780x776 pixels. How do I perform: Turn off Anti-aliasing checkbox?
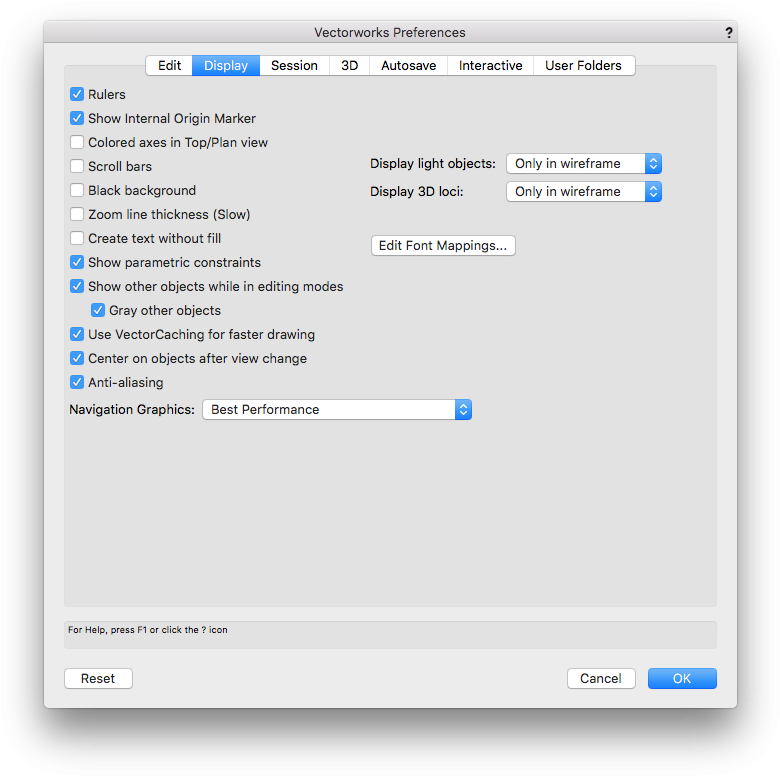click(77, 382)
